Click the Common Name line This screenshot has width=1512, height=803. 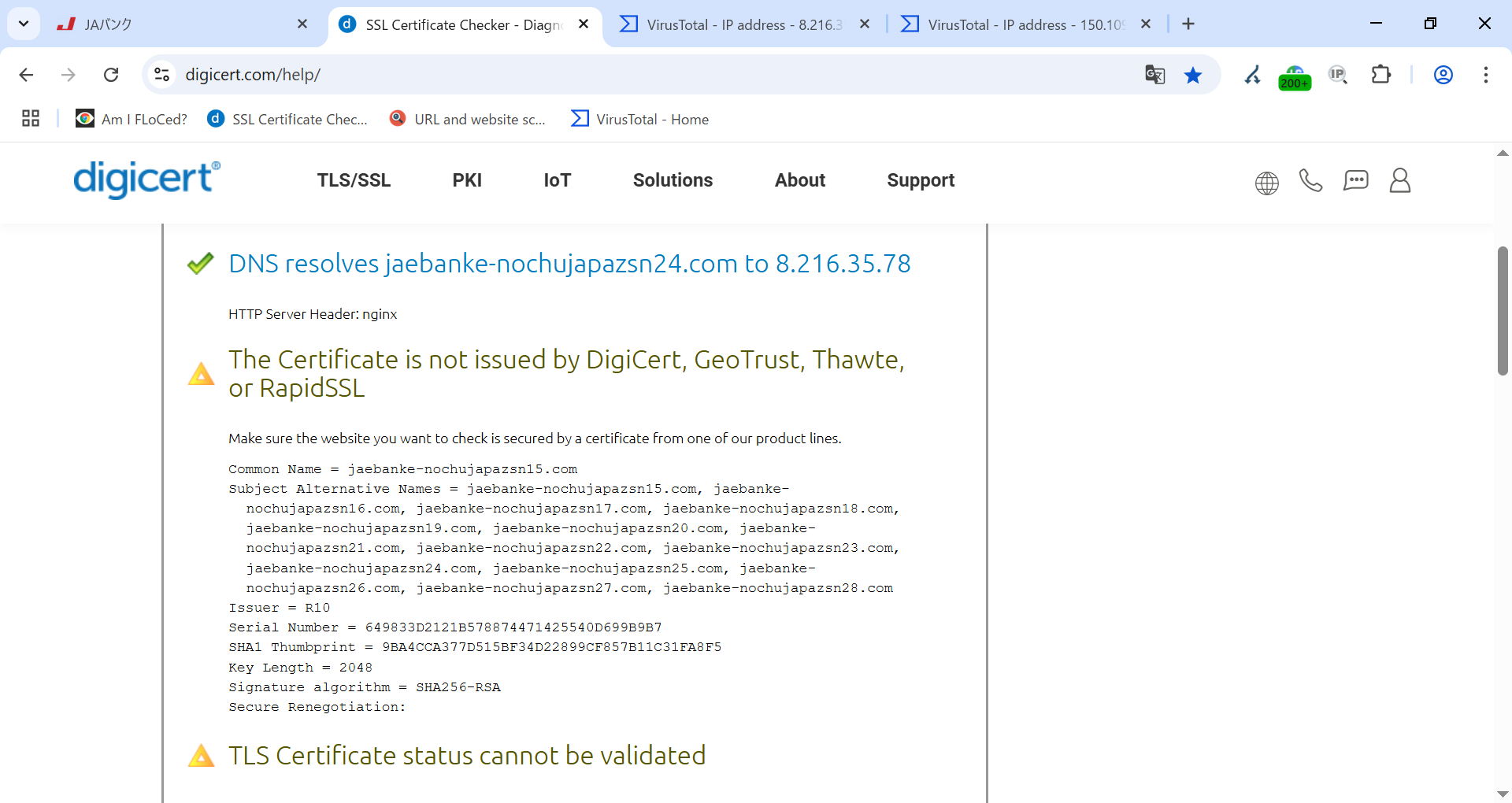[x=402, y=469]
